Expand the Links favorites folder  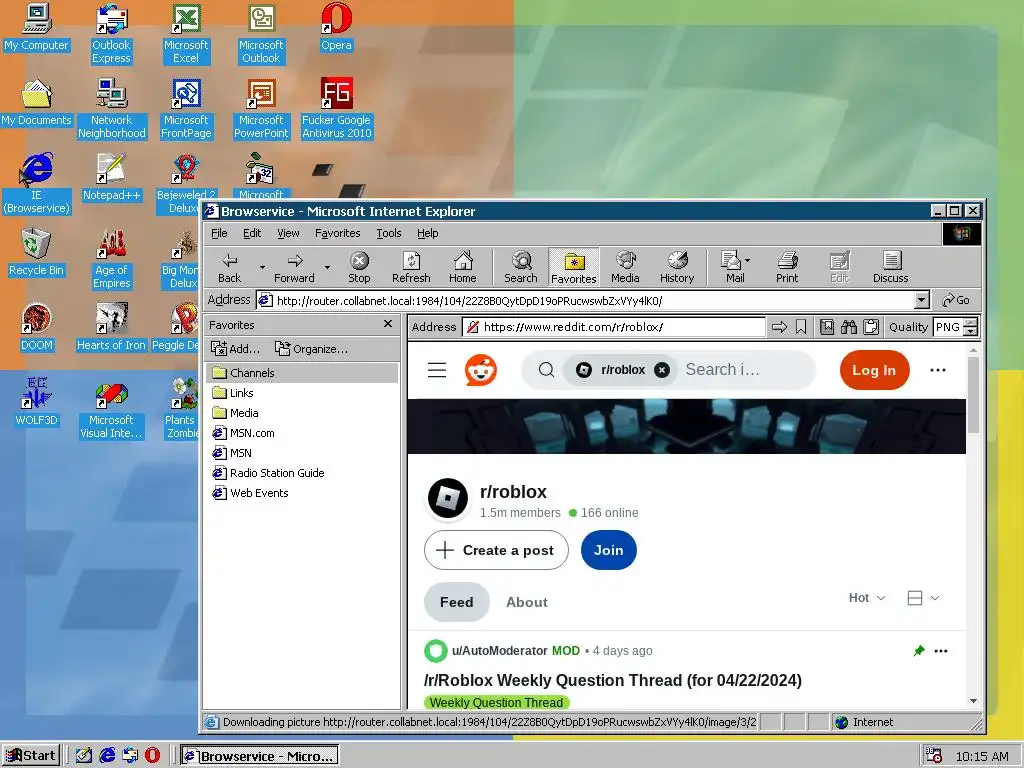(233, 393)
